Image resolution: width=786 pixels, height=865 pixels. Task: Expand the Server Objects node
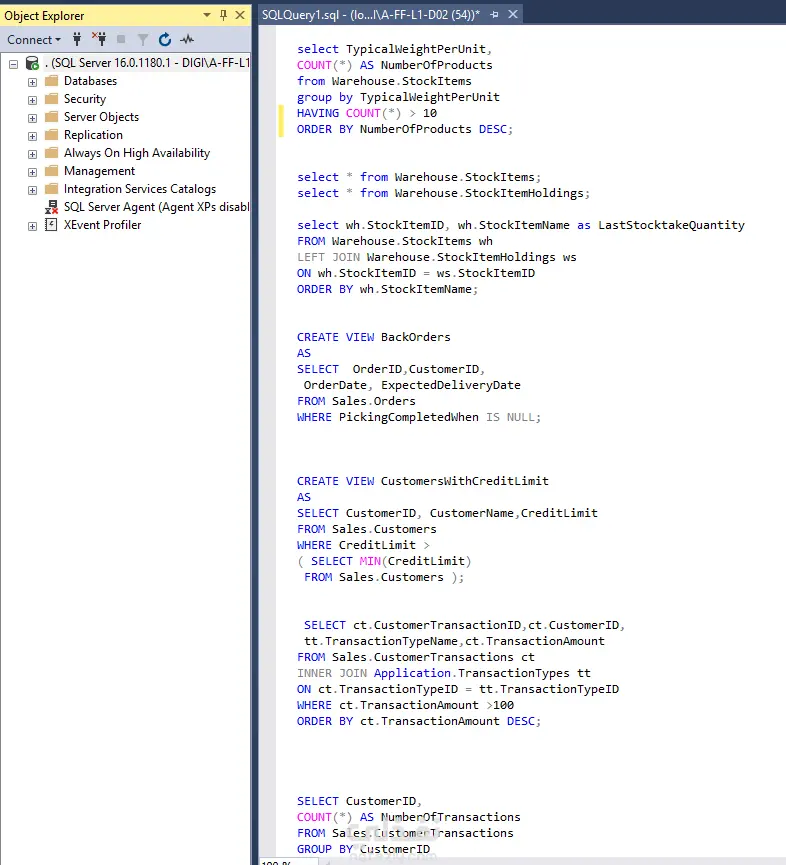point(33,118)
